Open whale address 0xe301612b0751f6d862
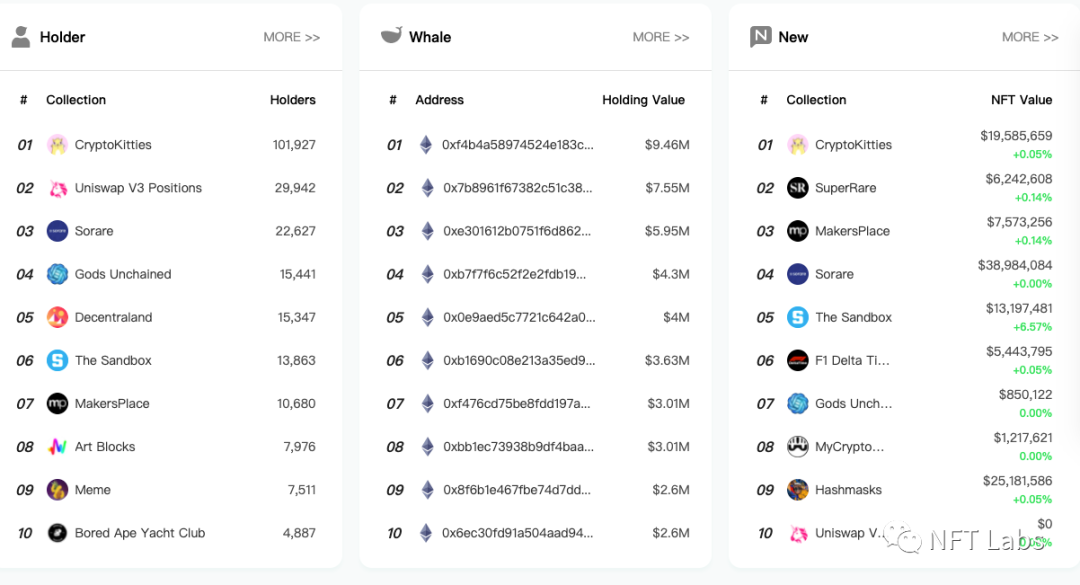Image resolution: width=1080 pixels, height=585 pixels. (x=517, y=231)
